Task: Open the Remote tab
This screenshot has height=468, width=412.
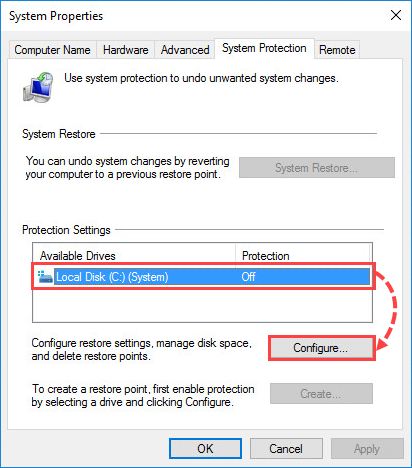Action: [337, 50]
